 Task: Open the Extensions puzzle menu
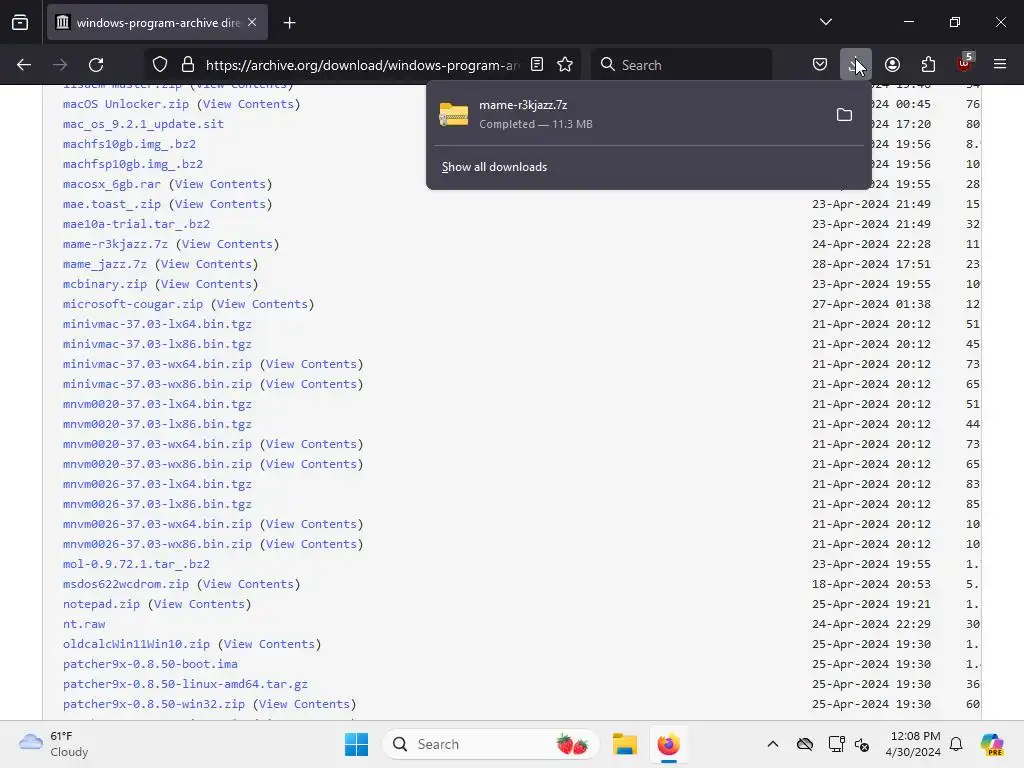pyautogui.click(x=928, y=65)
